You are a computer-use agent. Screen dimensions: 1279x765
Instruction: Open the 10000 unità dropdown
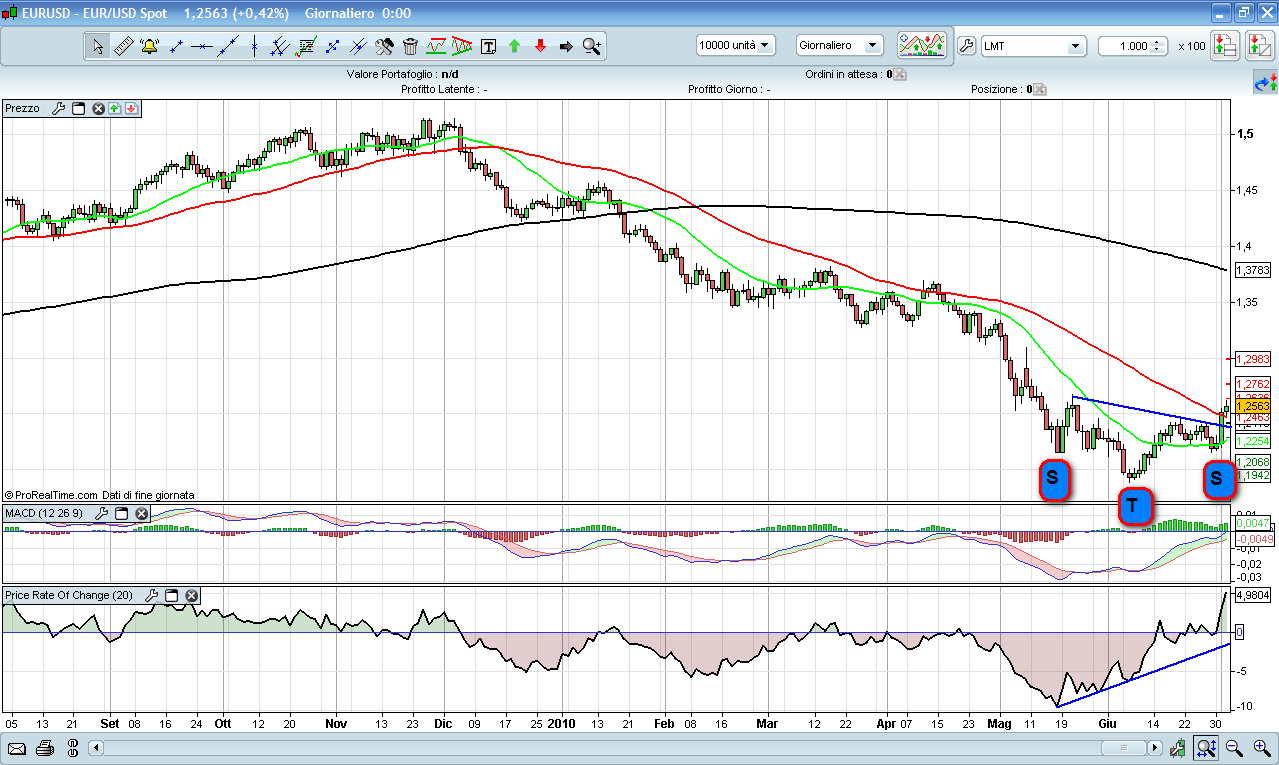click(736, 46)
